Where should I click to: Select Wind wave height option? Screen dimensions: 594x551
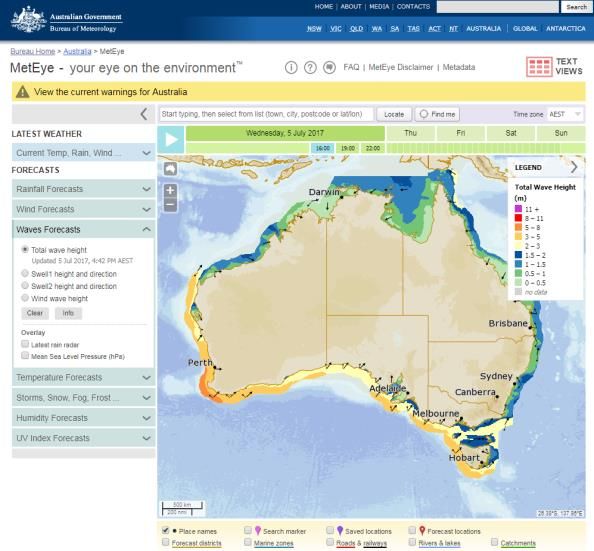point(25,298)
